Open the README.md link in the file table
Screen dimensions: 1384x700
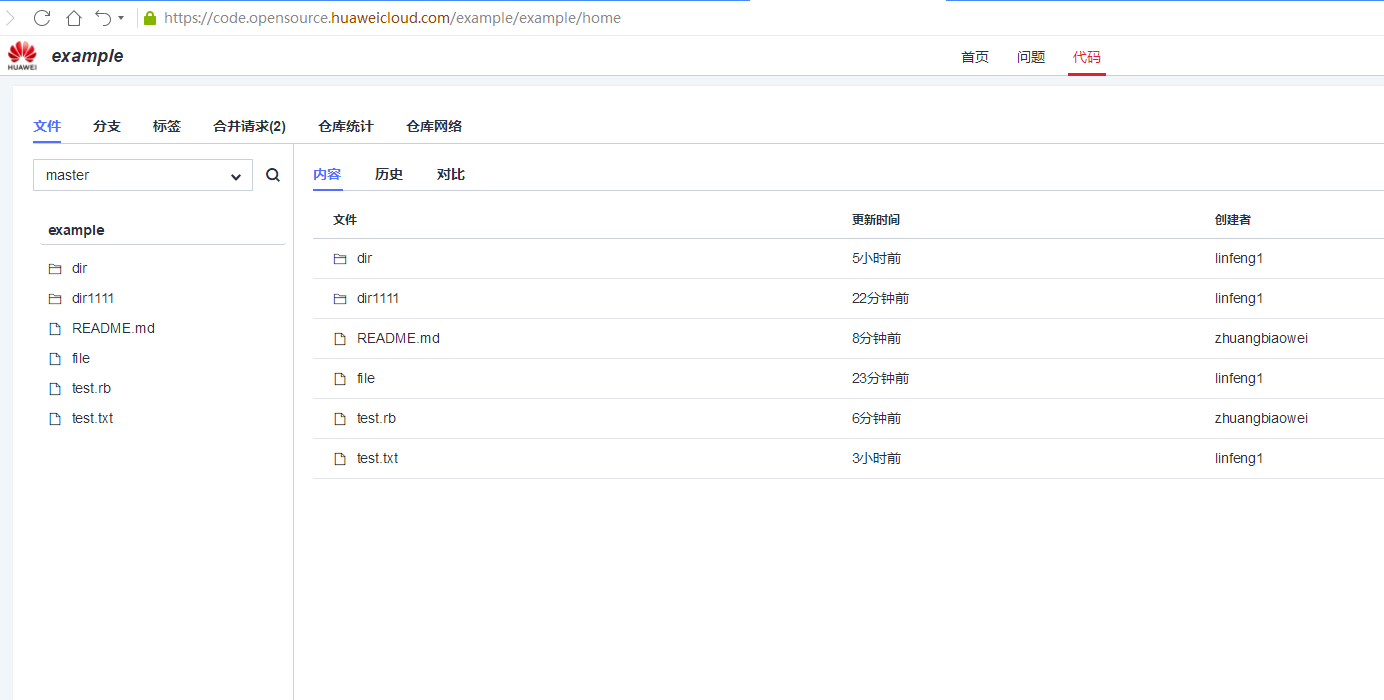[398, 338]
